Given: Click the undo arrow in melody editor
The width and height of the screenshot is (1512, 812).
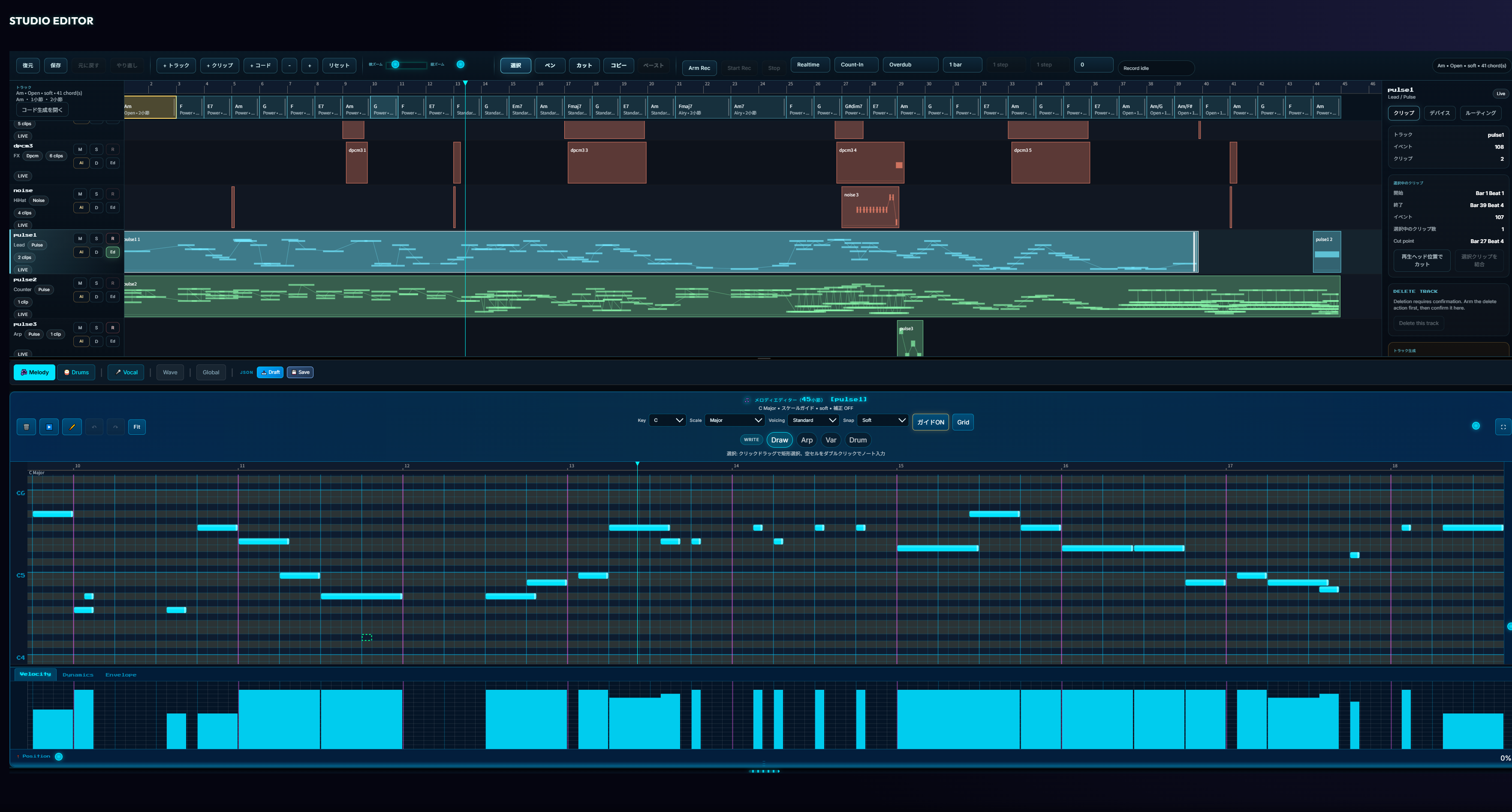Looking at the screenshot, I should (x=94, y=427).
